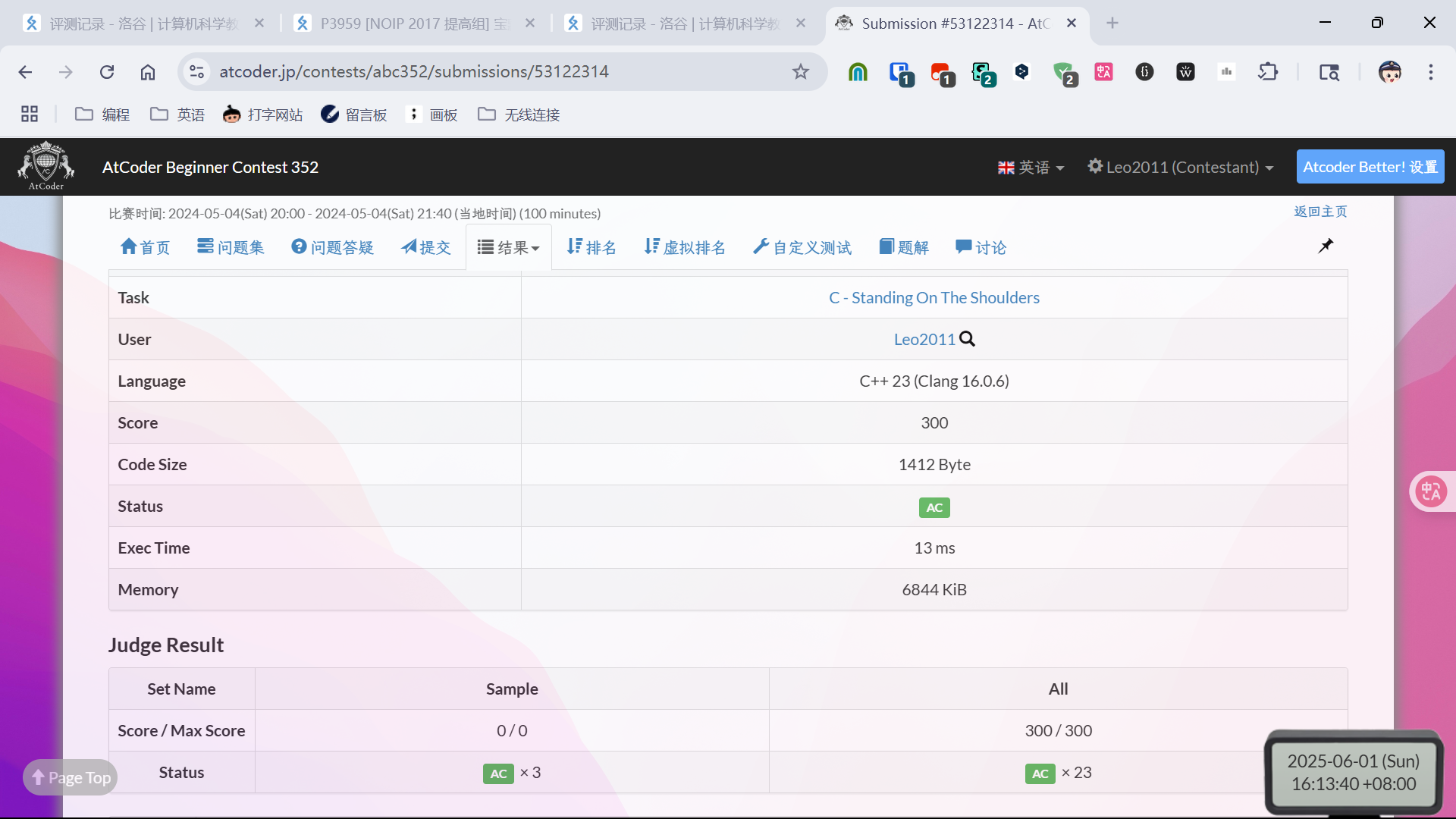Open the browser home page
Image resolution: width=1456 pixels, height=819 pixels.
pos(148,72)
